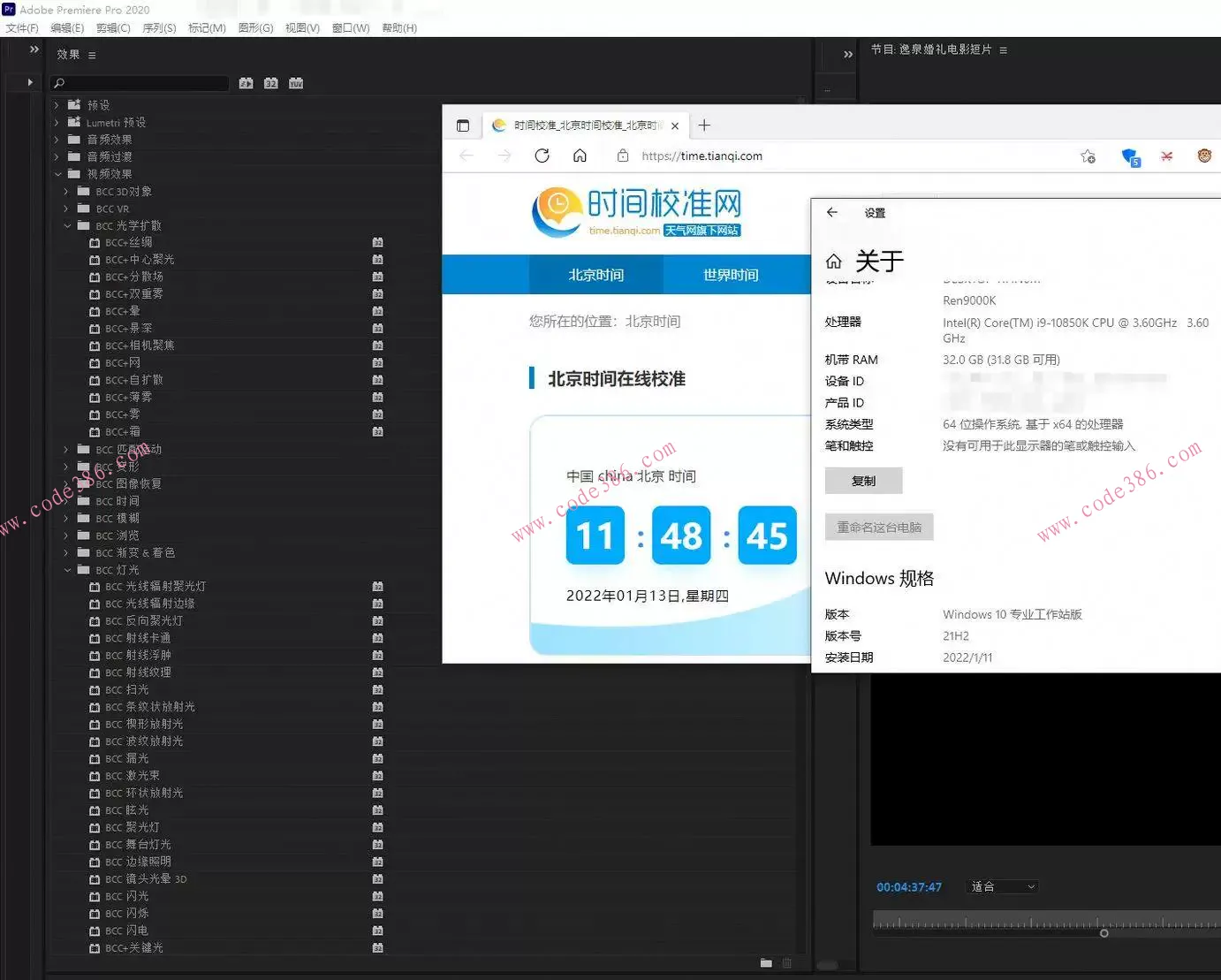Click the double-arrow overflow beside the Program panel

[848, 55]
